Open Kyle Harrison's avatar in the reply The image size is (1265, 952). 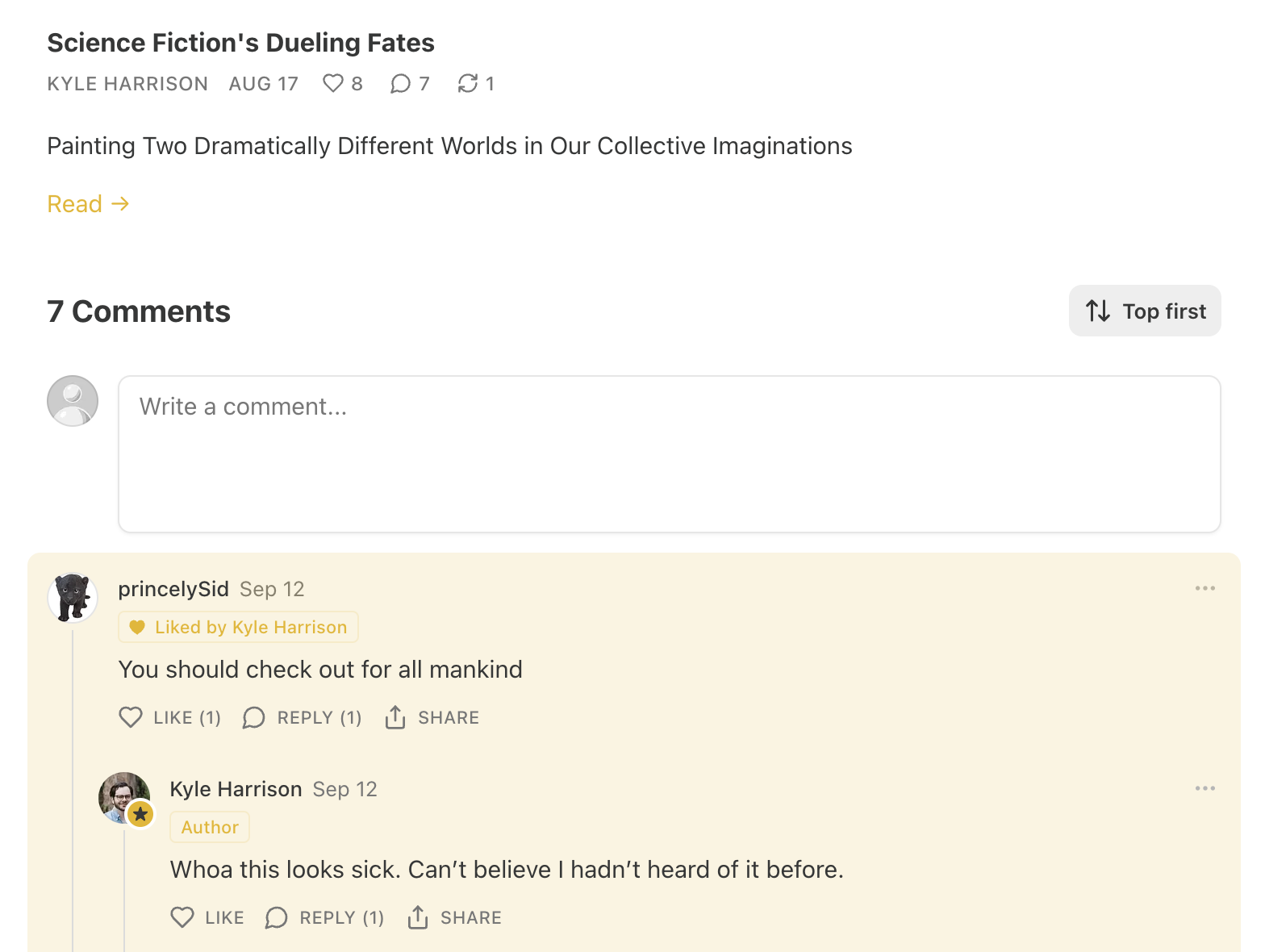(x=124, y=797)
